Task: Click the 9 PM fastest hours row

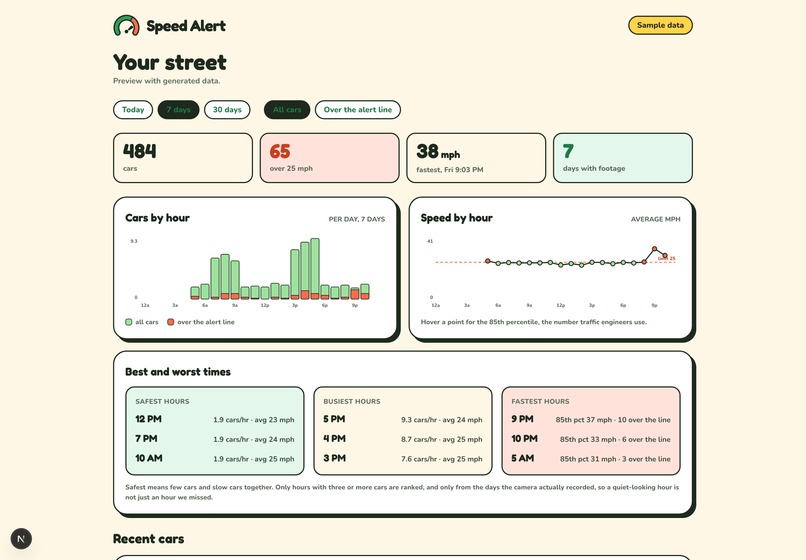Action: click(x=591, y=419)
